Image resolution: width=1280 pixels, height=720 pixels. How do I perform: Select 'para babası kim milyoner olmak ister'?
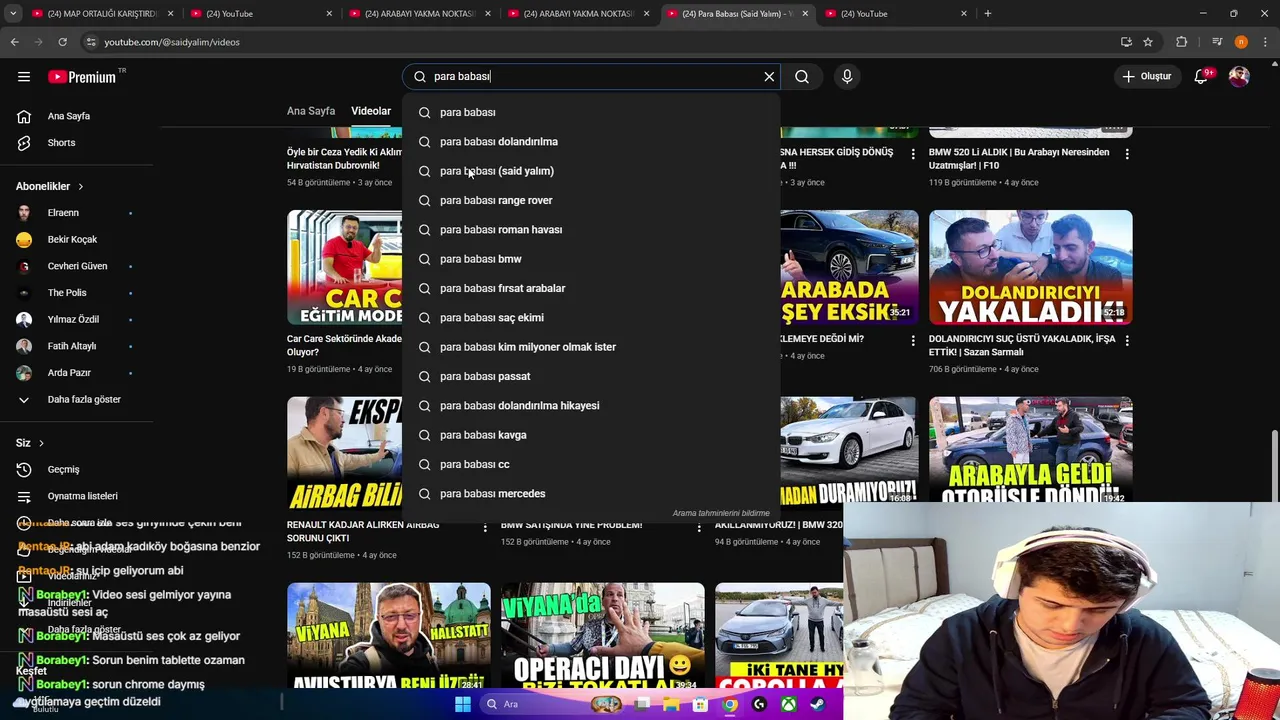[x=590, y=347]
